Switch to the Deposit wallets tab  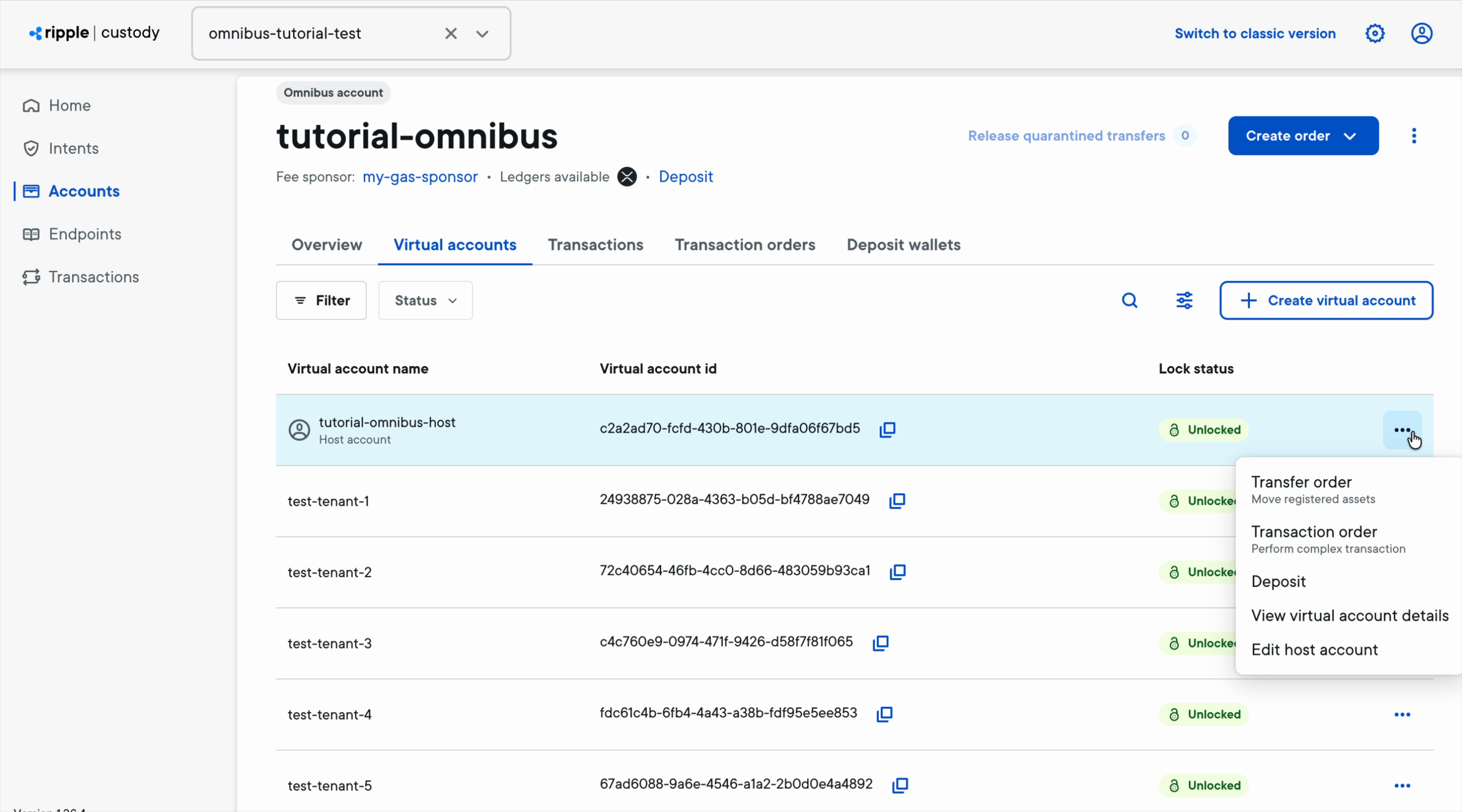904,245
